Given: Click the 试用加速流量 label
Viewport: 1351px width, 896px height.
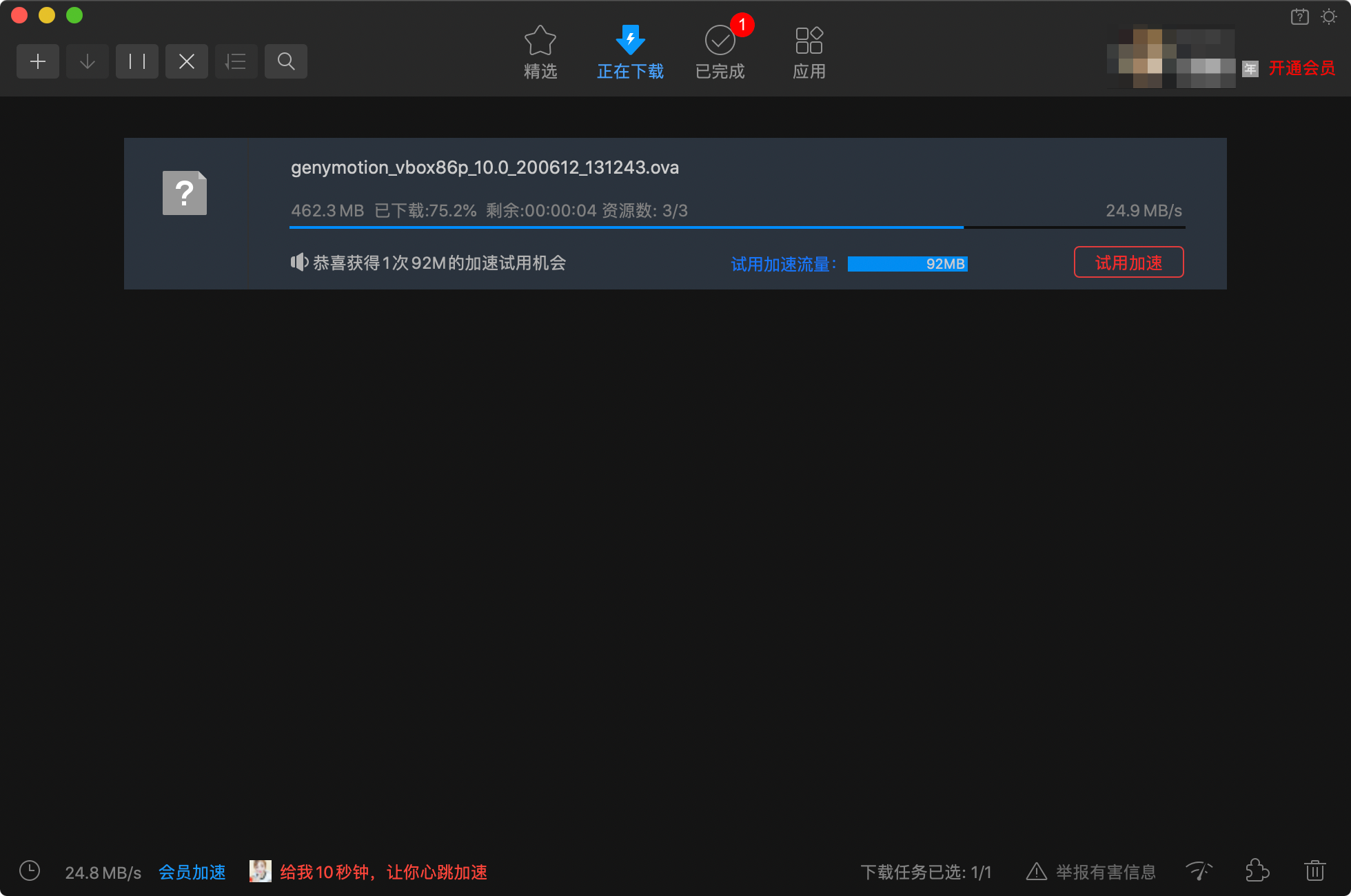Looking at the screenshot, I should (x=784, y=264).
